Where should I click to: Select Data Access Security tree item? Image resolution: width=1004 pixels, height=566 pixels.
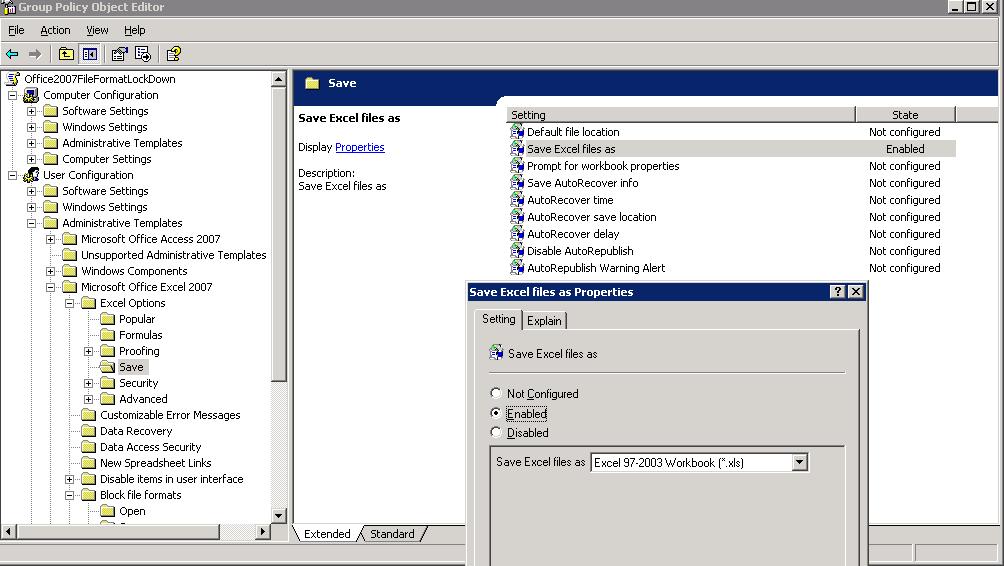tap(150, 447)
